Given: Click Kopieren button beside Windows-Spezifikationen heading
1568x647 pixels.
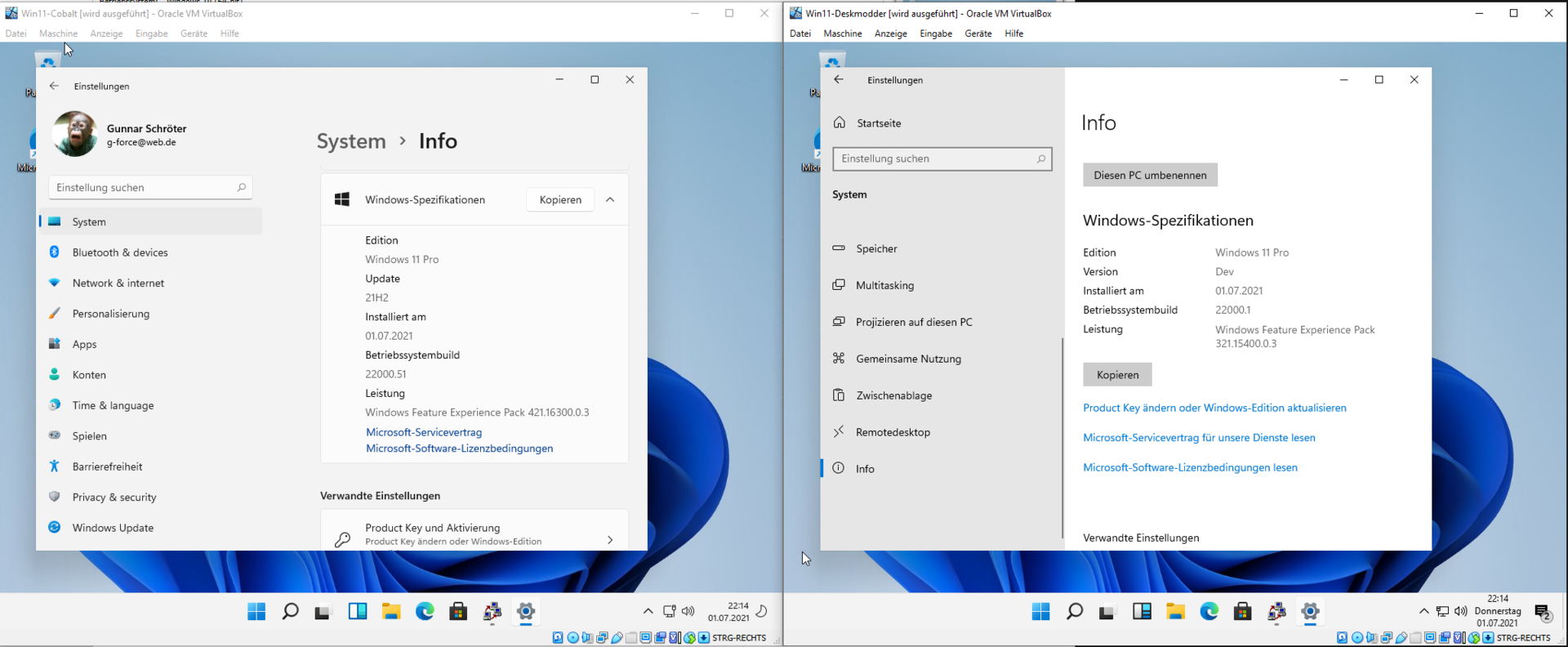Looking at the screenshot, I should point(560,199).
